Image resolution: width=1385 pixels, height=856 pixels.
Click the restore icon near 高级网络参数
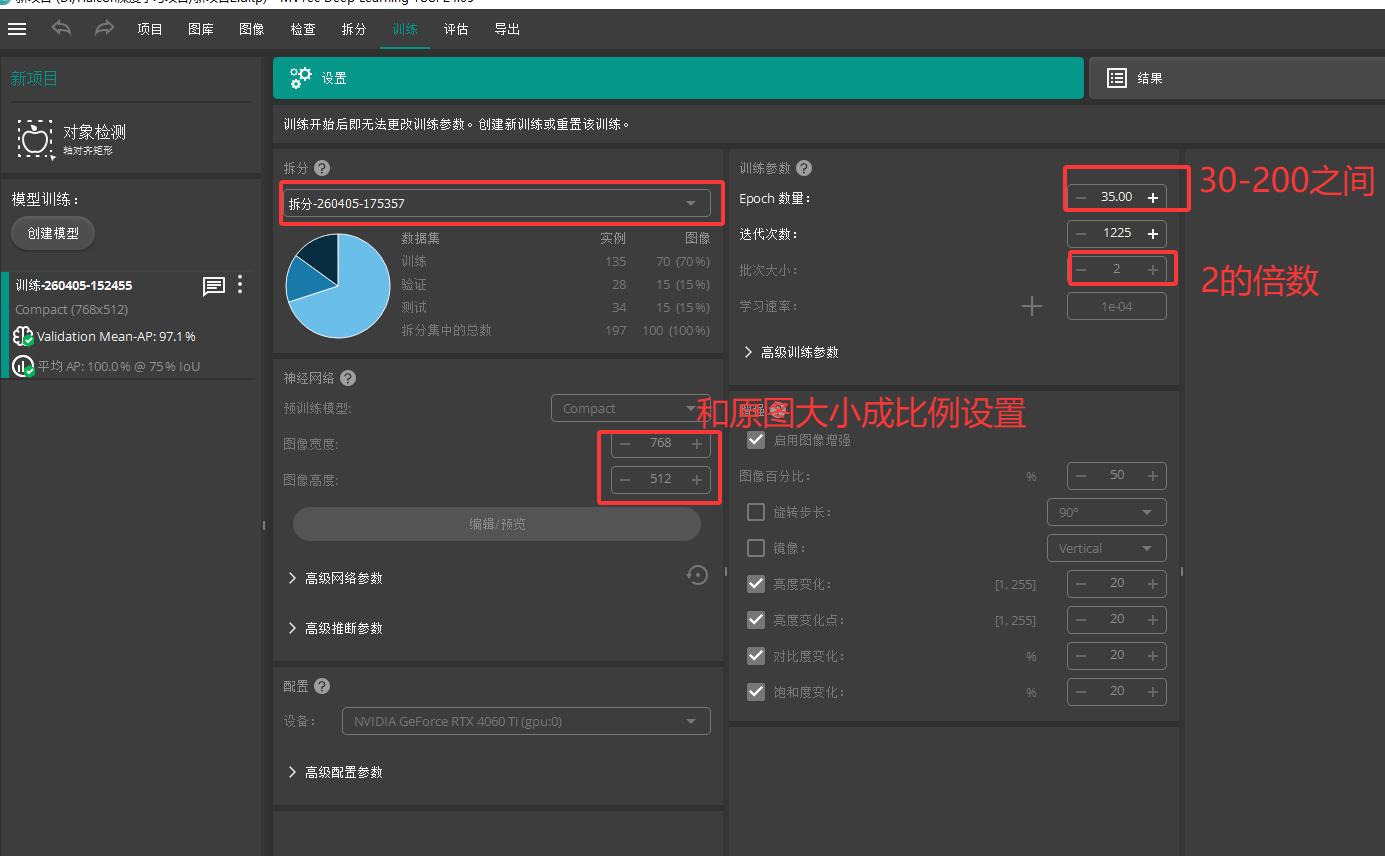pos(697,575)
